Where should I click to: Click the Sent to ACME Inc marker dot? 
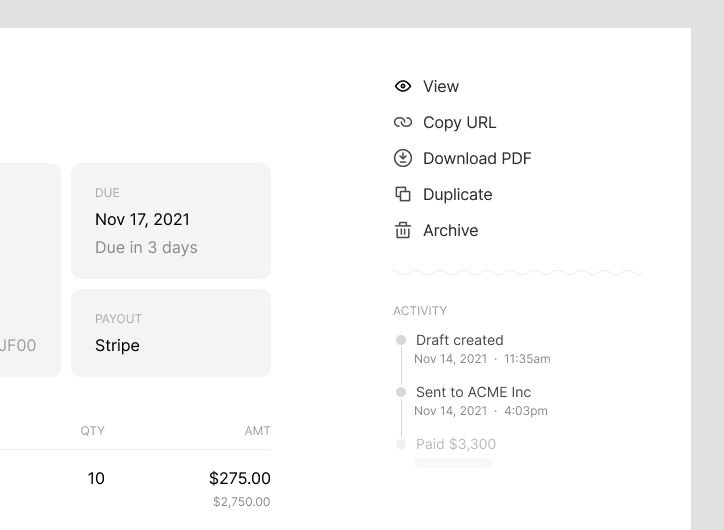(x=401, y=392)
